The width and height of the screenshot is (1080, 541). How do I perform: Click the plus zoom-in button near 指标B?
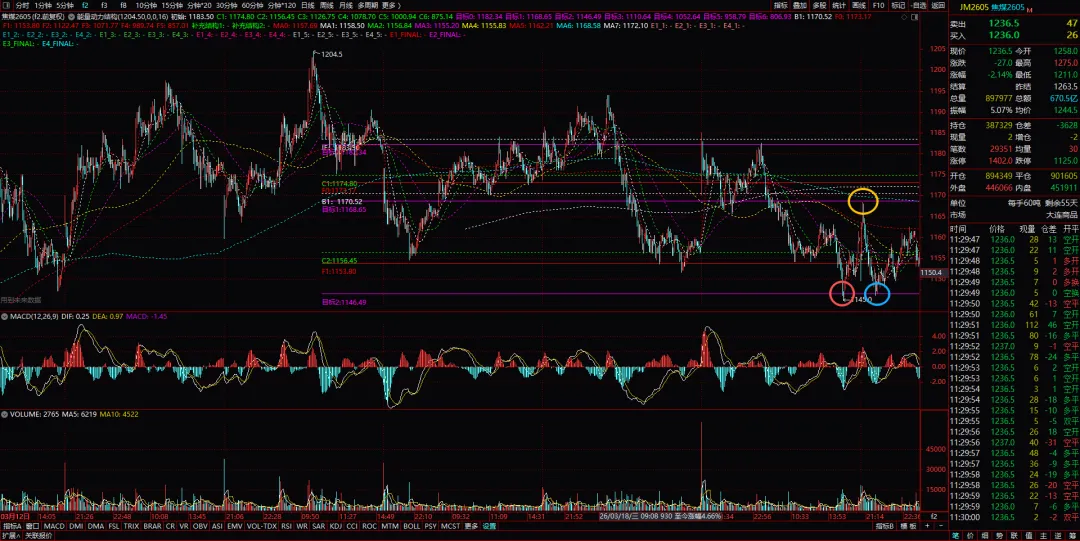(927, 526)
